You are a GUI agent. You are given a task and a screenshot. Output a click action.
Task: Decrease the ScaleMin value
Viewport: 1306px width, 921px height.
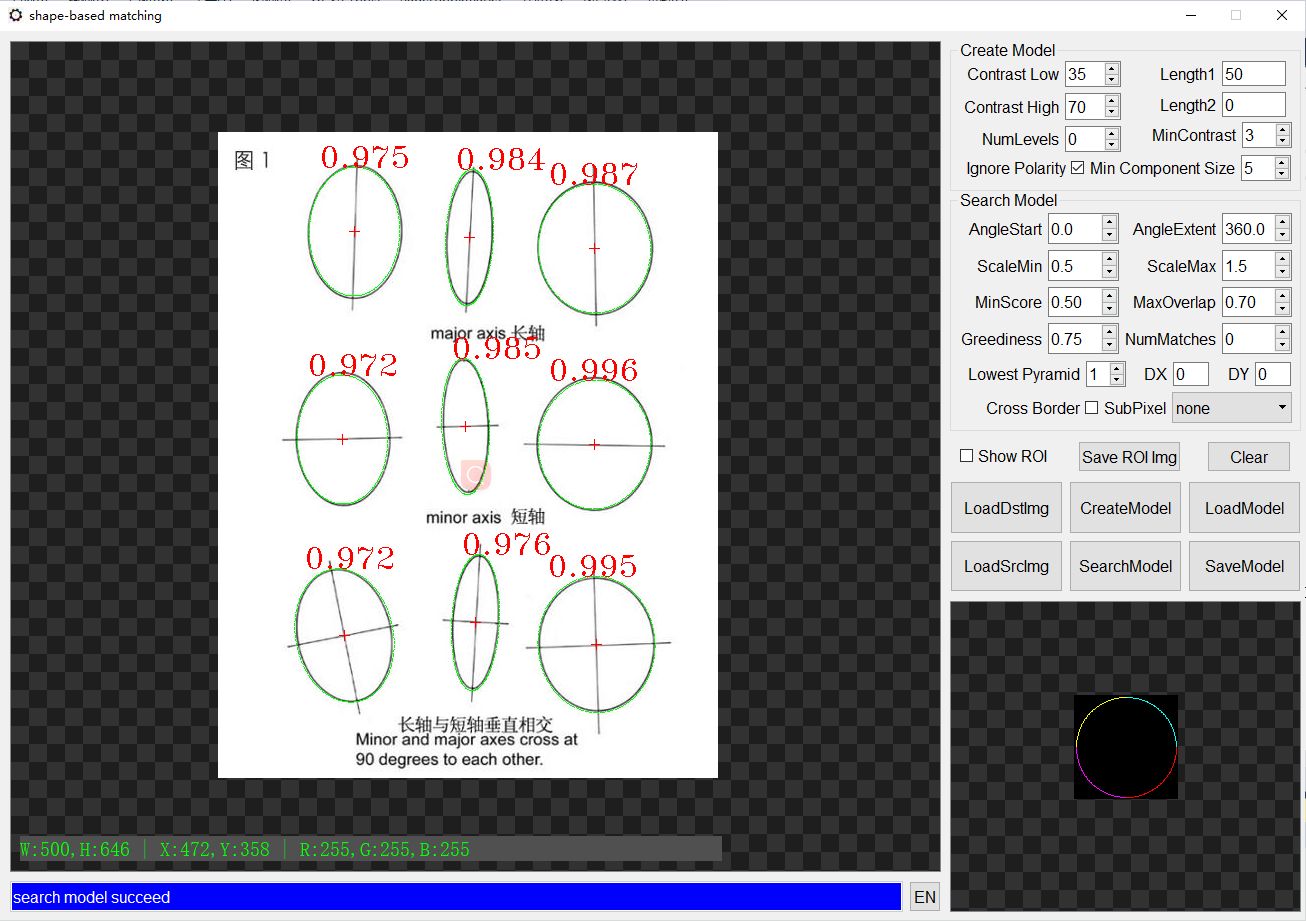pyautogui.click(x=1109, y=272)
